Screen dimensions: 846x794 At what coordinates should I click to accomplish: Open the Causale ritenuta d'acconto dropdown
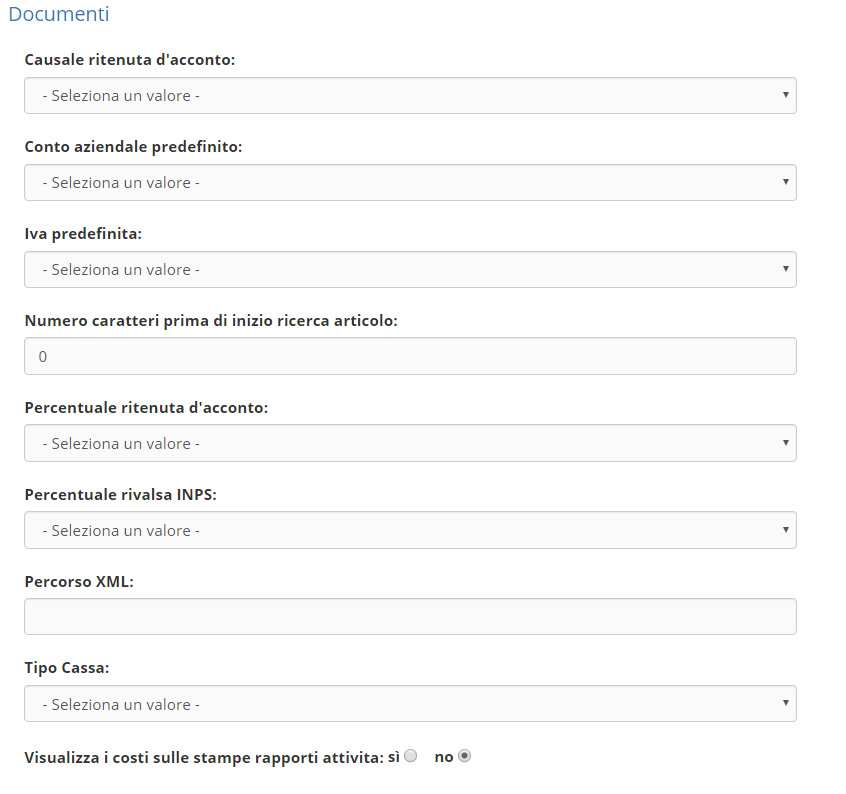[410, 96]
